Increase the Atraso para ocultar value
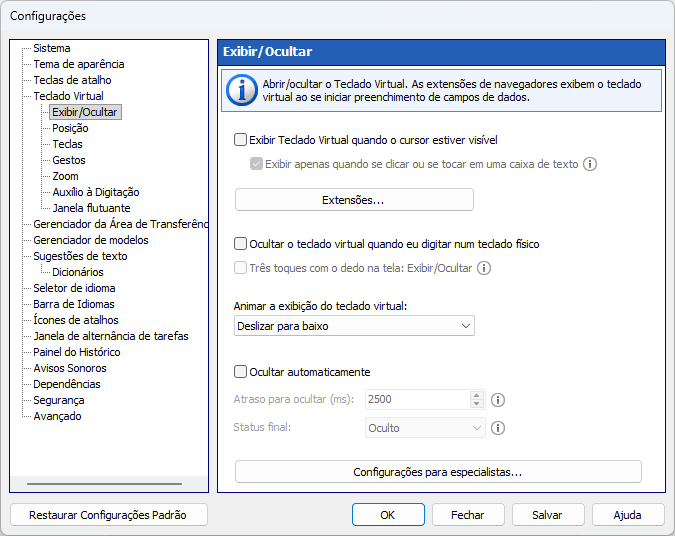 [x=477, y=395]
